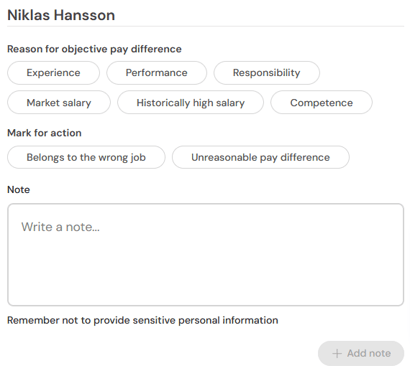Click the divider line under employee name
The image size is (410, 376).
(206, 26)
